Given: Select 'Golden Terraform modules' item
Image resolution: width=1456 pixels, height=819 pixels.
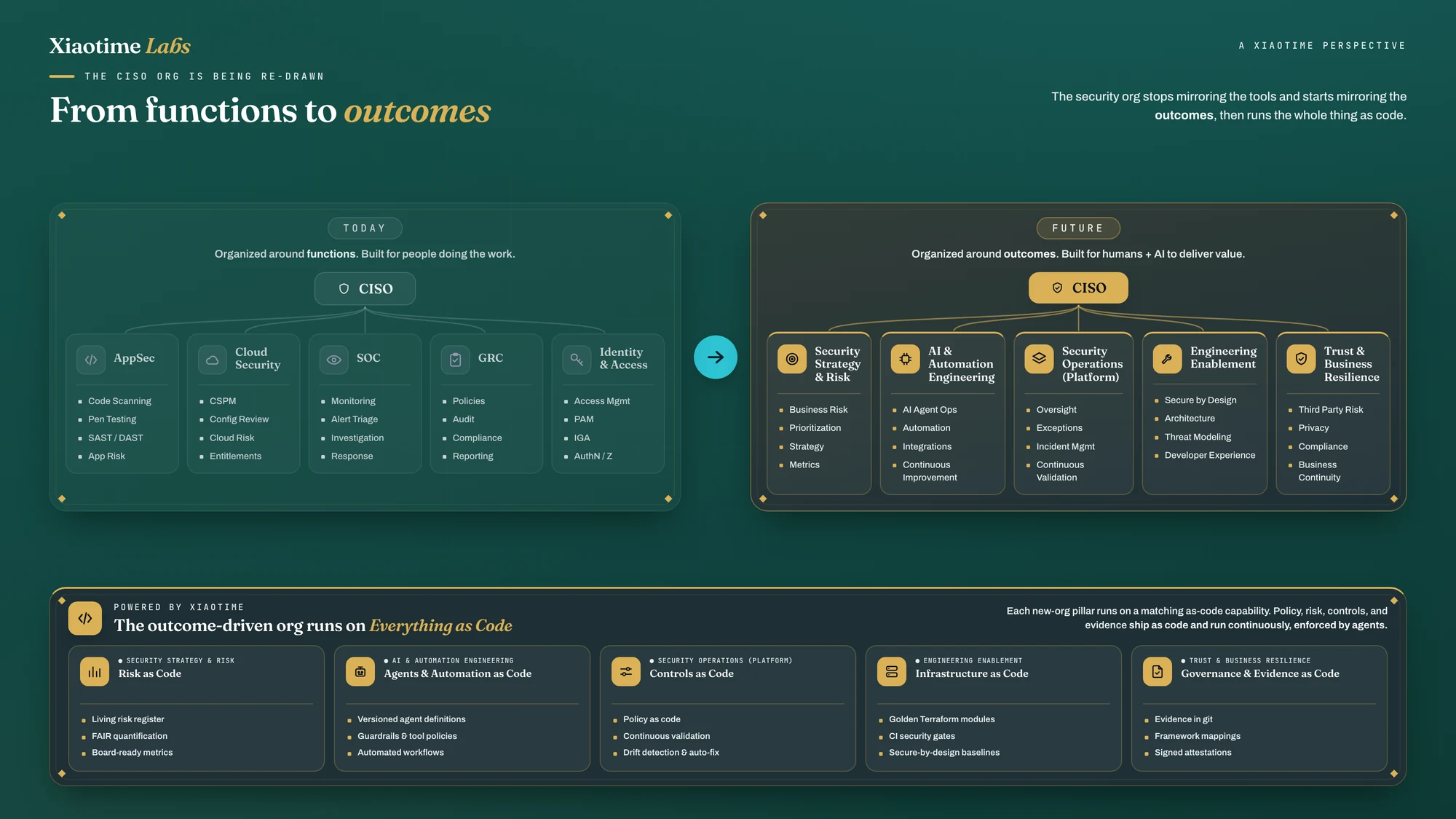Looking at the screenshot, I should (x=942, y=719).
